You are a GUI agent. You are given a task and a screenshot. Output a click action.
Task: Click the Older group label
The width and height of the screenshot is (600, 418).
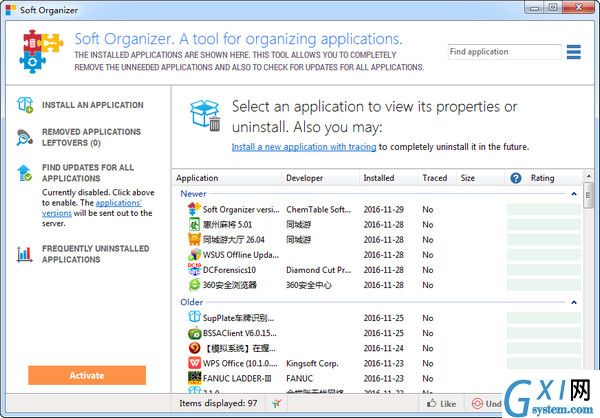192,302
